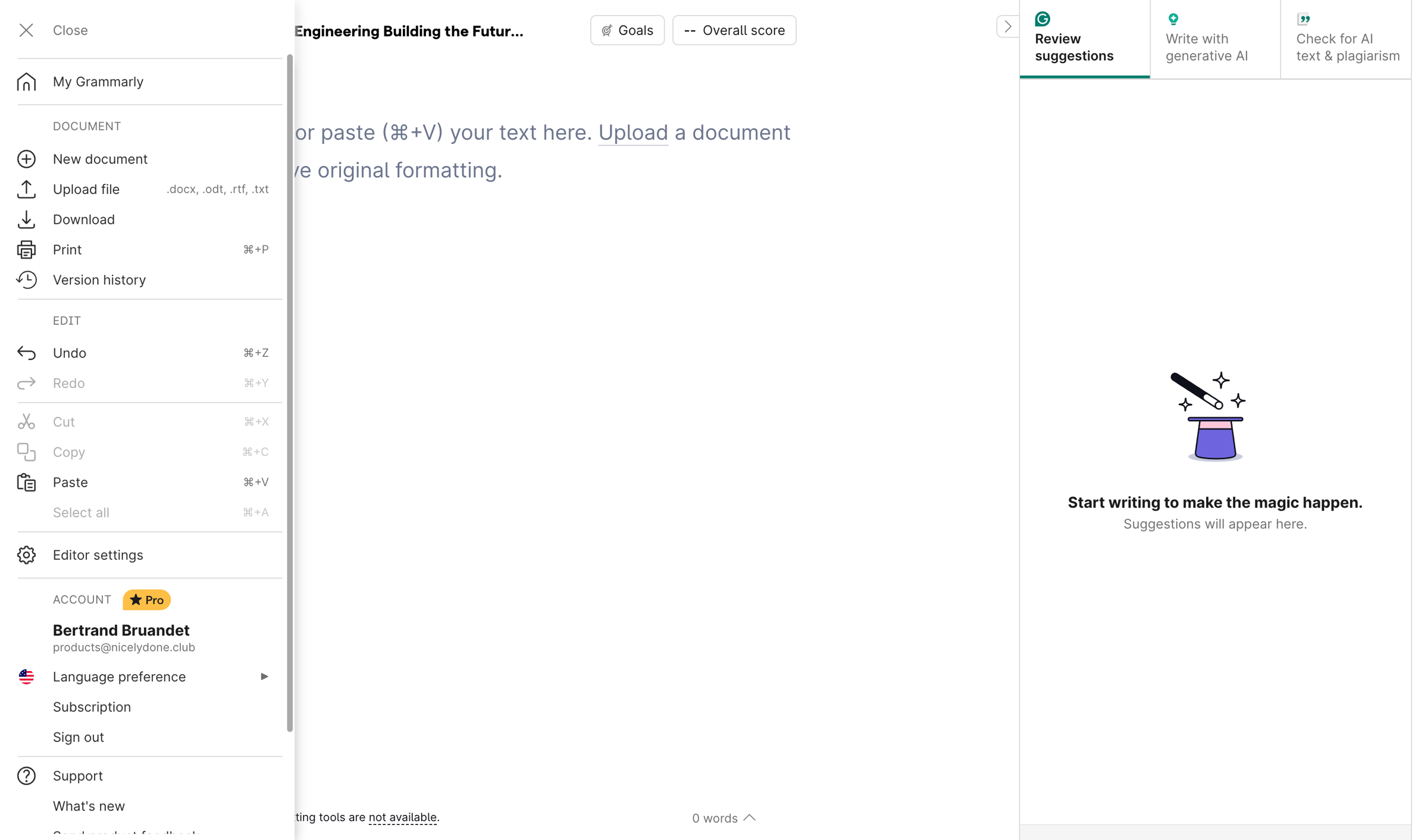This screenshot has width=1428, height=840.
Task: Expand Language preference submenu arrow
Action: pyautogui.click(x=264, y=677)
